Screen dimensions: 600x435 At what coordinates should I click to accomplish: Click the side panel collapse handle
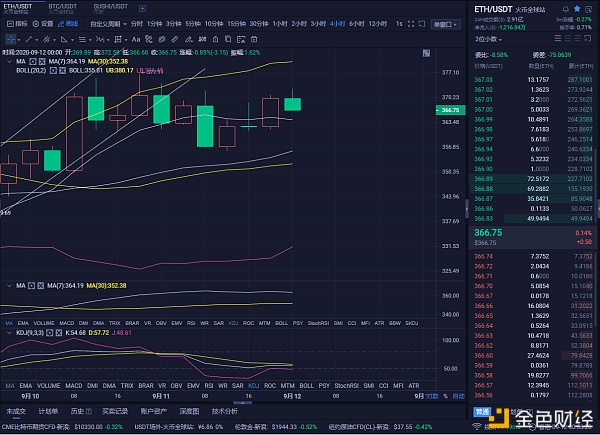tap(466, 209)
